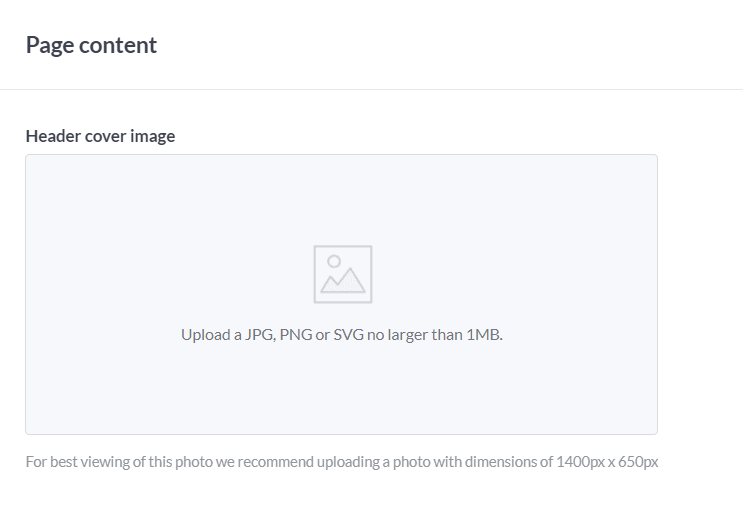This screenshot has height=505, width=743.
Task: Click the "1MB" size limit text
Action: tap(484, 335)
